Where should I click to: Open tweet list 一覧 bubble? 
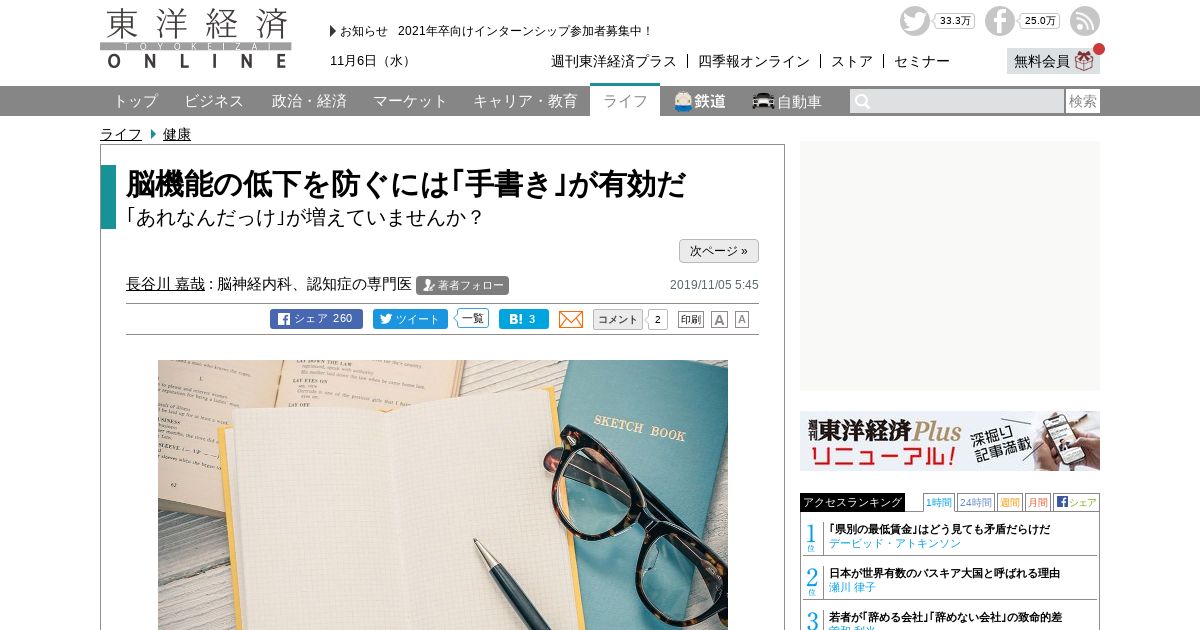tap(472, 319)
